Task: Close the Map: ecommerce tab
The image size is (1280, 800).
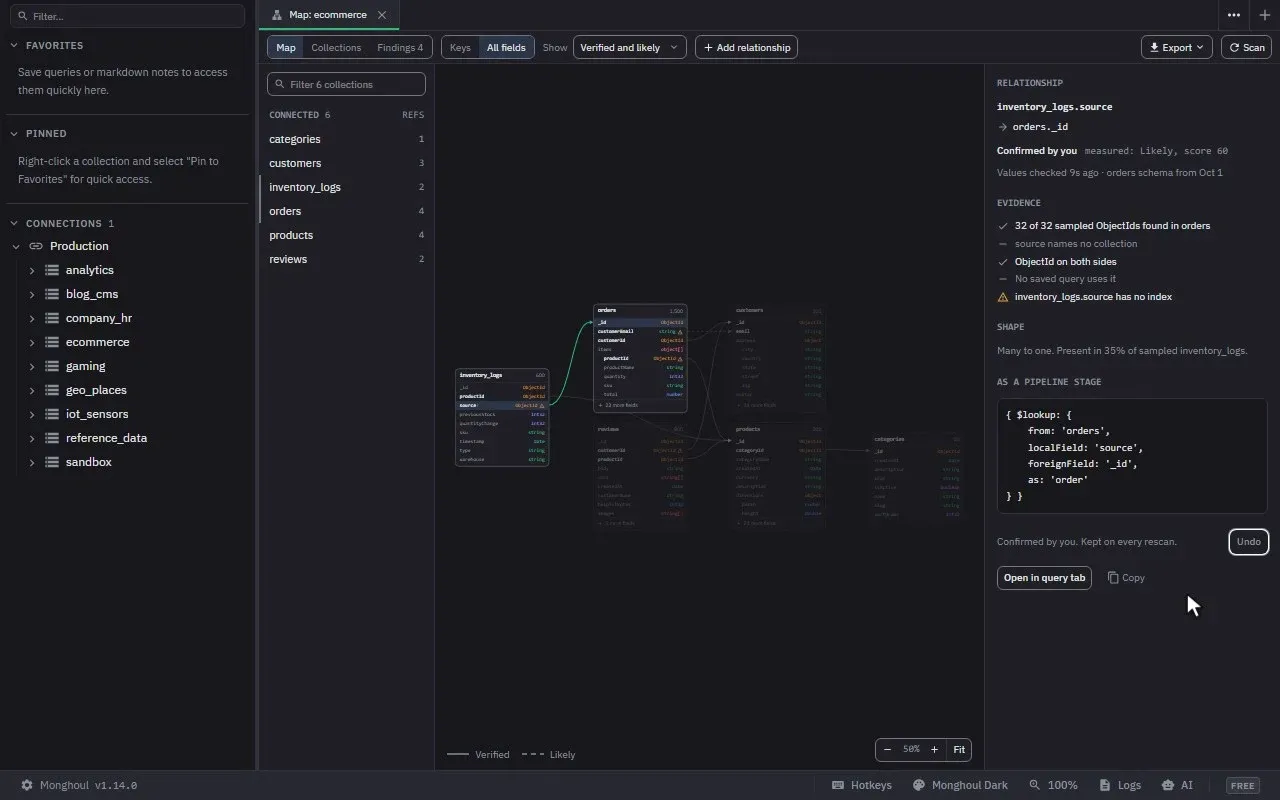Action: click(382, 15)
